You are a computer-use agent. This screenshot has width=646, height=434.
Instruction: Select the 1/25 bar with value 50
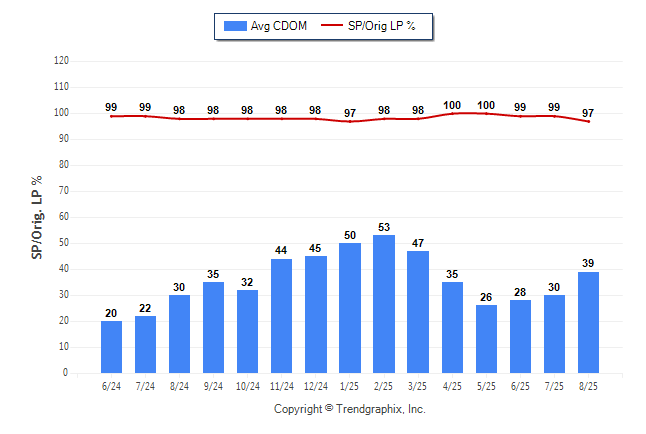[350, 308]
